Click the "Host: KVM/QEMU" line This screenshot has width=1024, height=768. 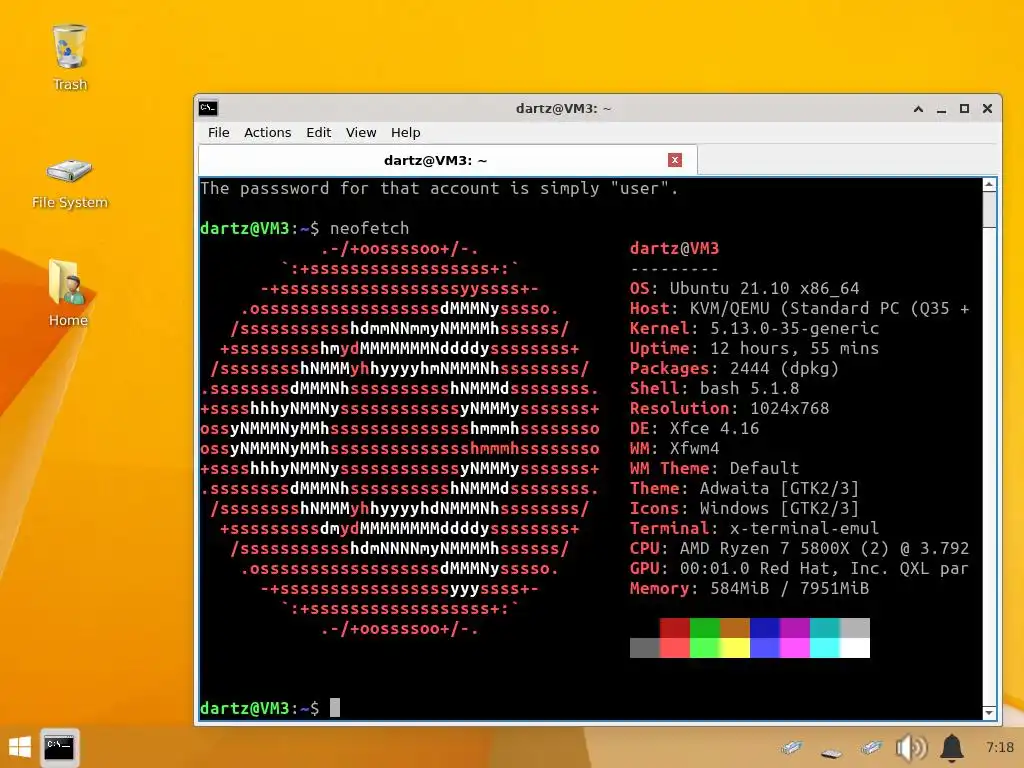[799, 308]
